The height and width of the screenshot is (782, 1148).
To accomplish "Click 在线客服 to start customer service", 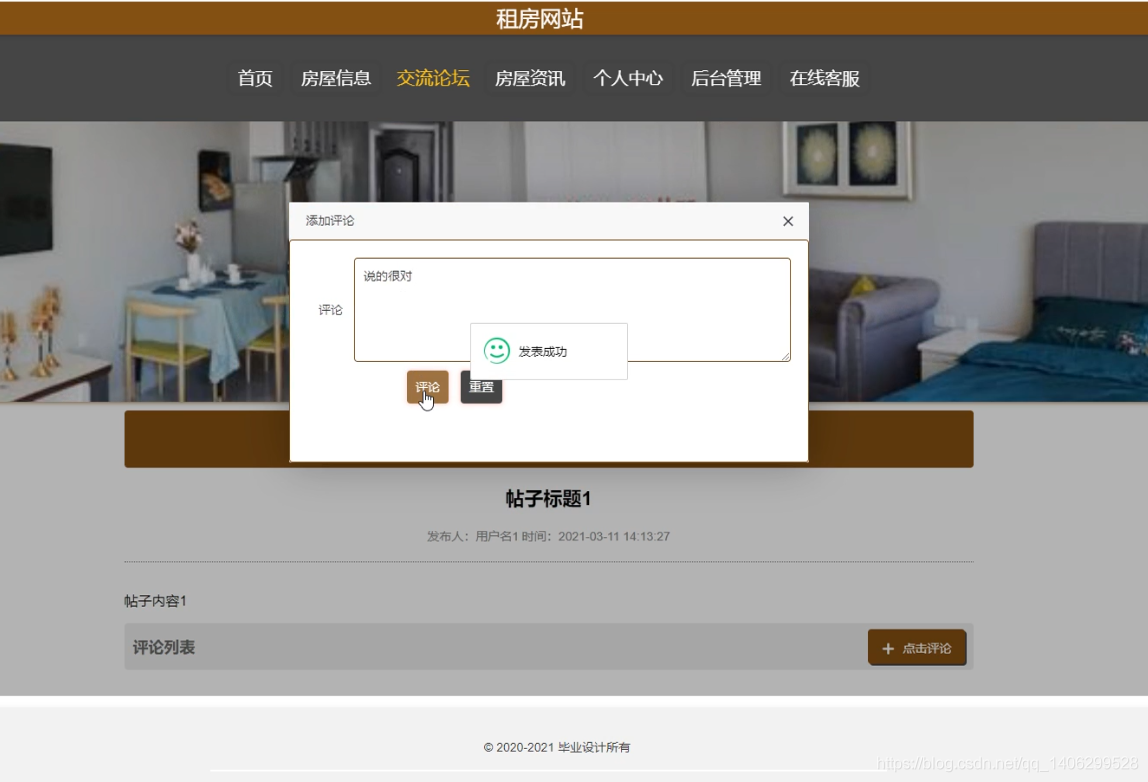I will click(x=826, y=79).
